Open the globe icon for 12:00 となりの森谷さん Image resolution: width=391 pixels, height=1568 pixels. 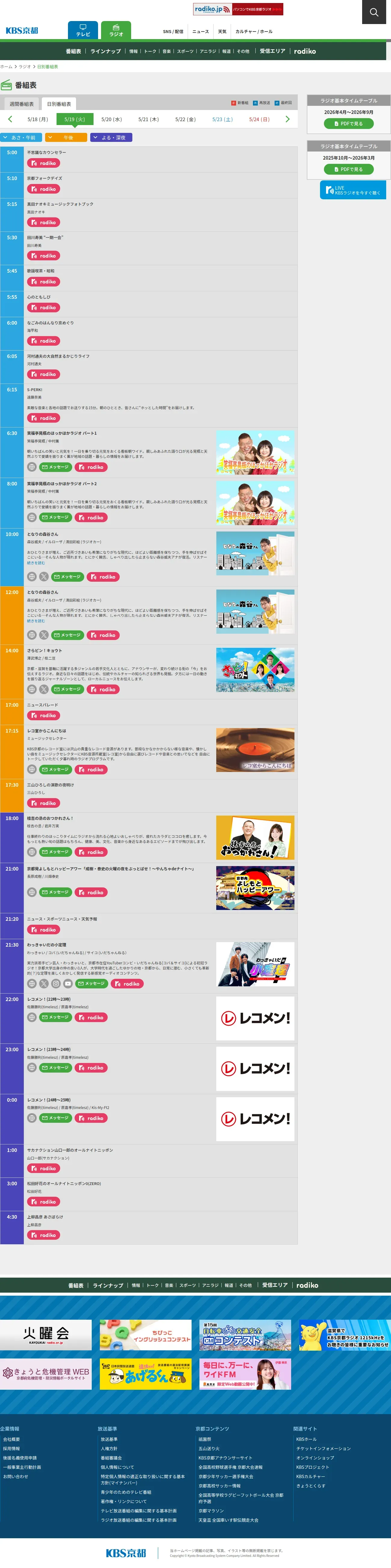pyautogui.click(x=32, y=635)
